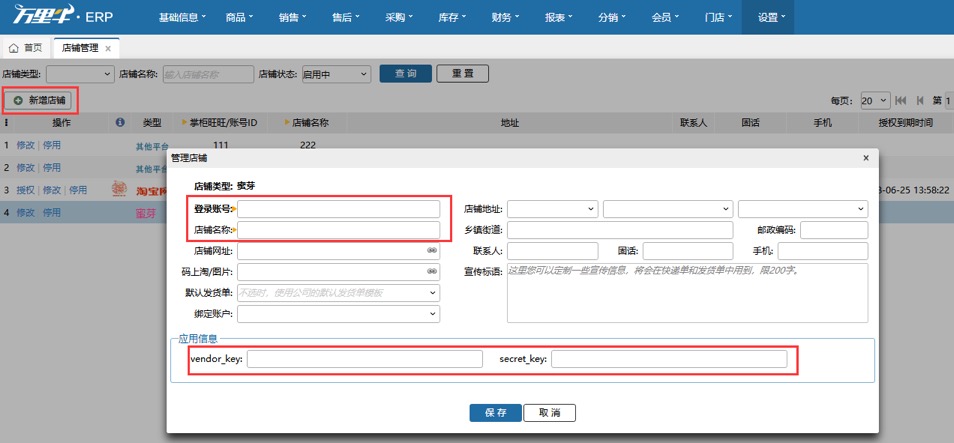Focus the vendor_key input field

(x=364, y=359)
